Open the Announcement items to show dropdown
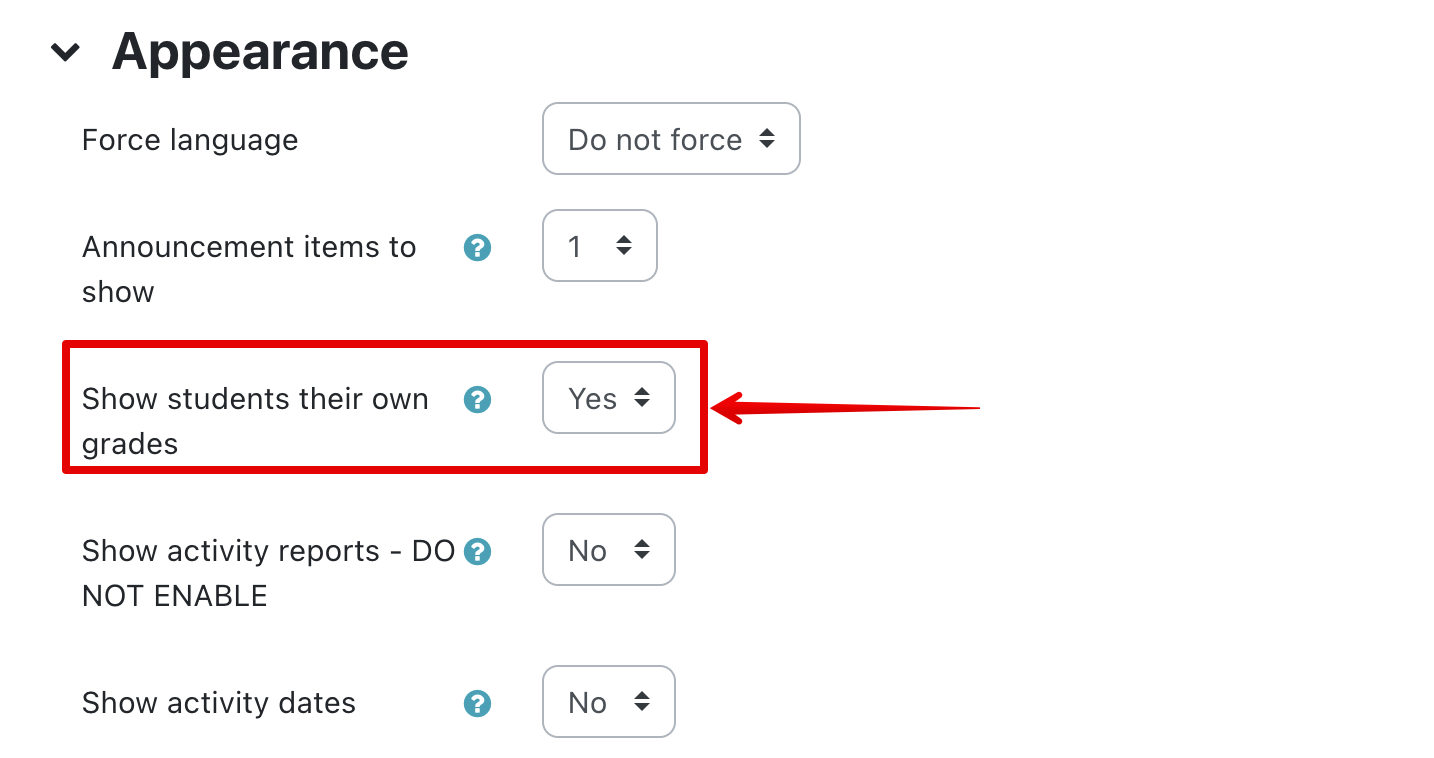This screenshot has width=1434, height=758. [x=599, y=246]
